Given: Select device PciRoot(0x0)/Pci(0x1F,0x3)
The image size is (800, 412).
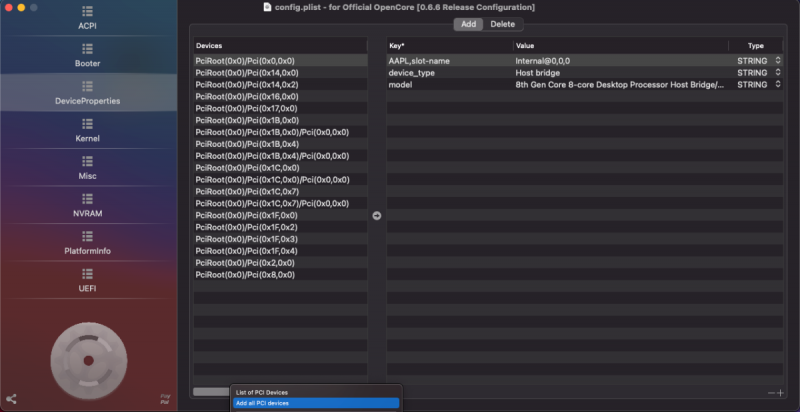Looking at the screenshot, I should 280,239.
